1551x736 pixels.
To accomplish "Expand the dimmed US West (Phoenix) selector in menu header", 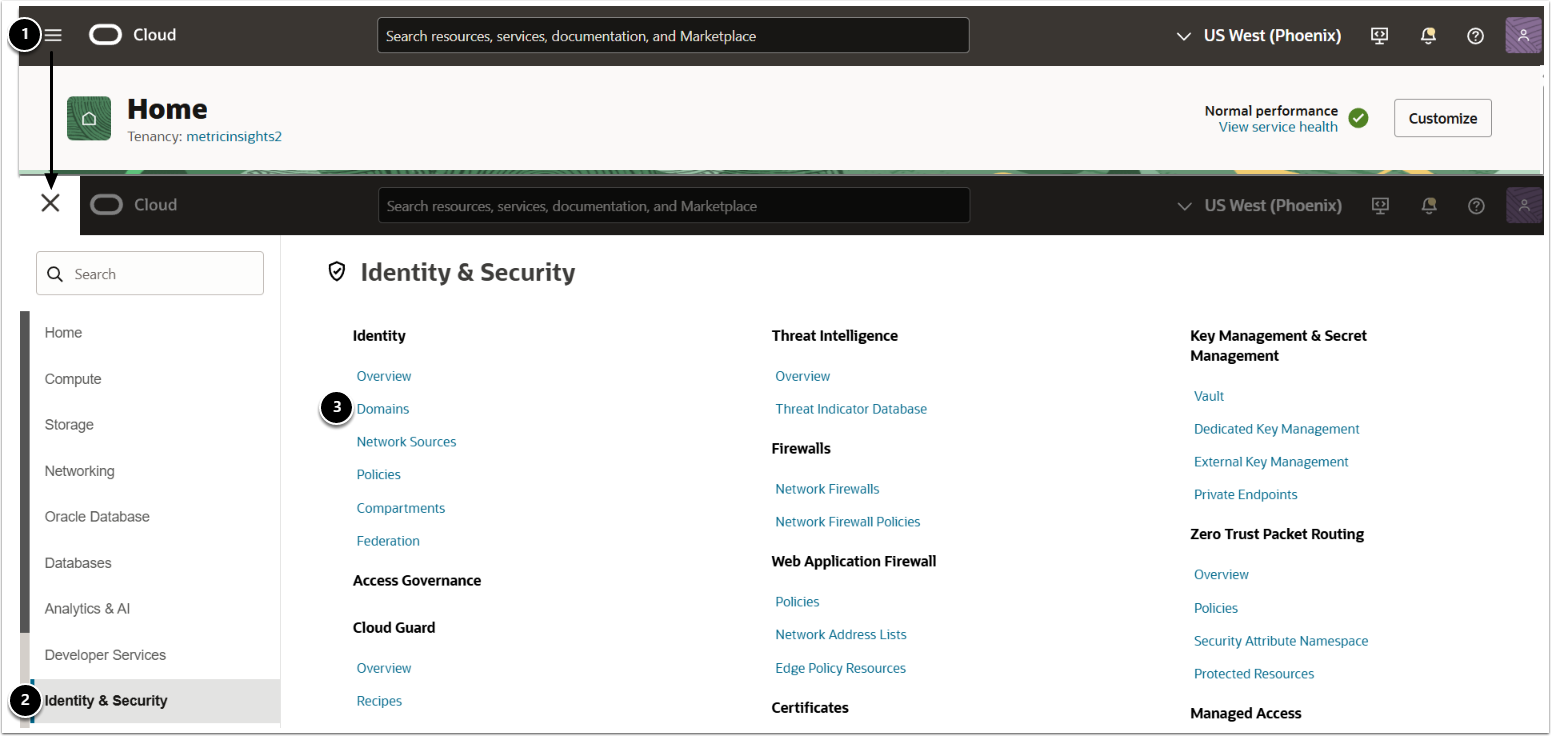I will click(1259, 205).
